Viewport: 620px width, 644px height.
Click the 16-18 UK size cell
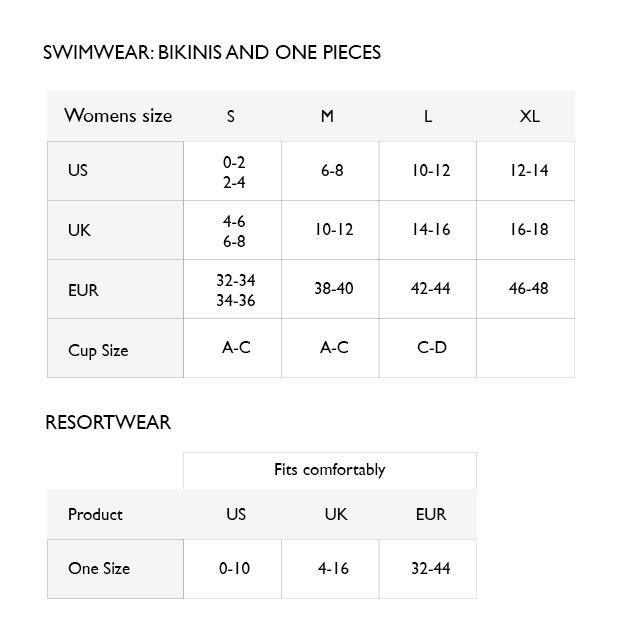(528, 229)
